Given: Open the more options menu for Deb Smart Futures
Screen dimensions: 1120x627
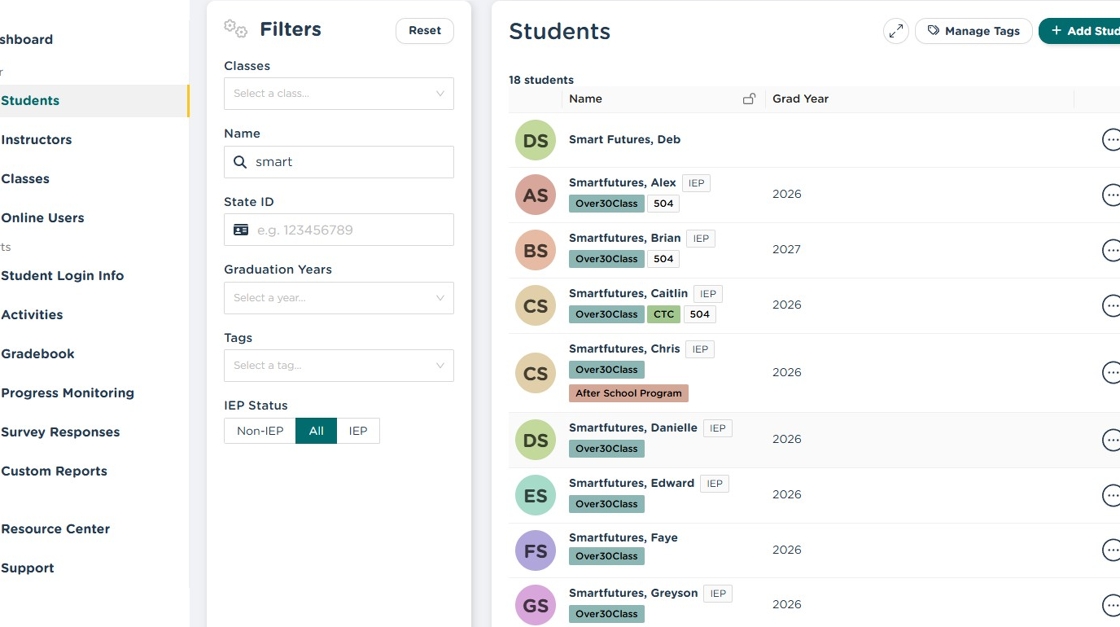Looking at the screenshot, I should (1111, 140).
